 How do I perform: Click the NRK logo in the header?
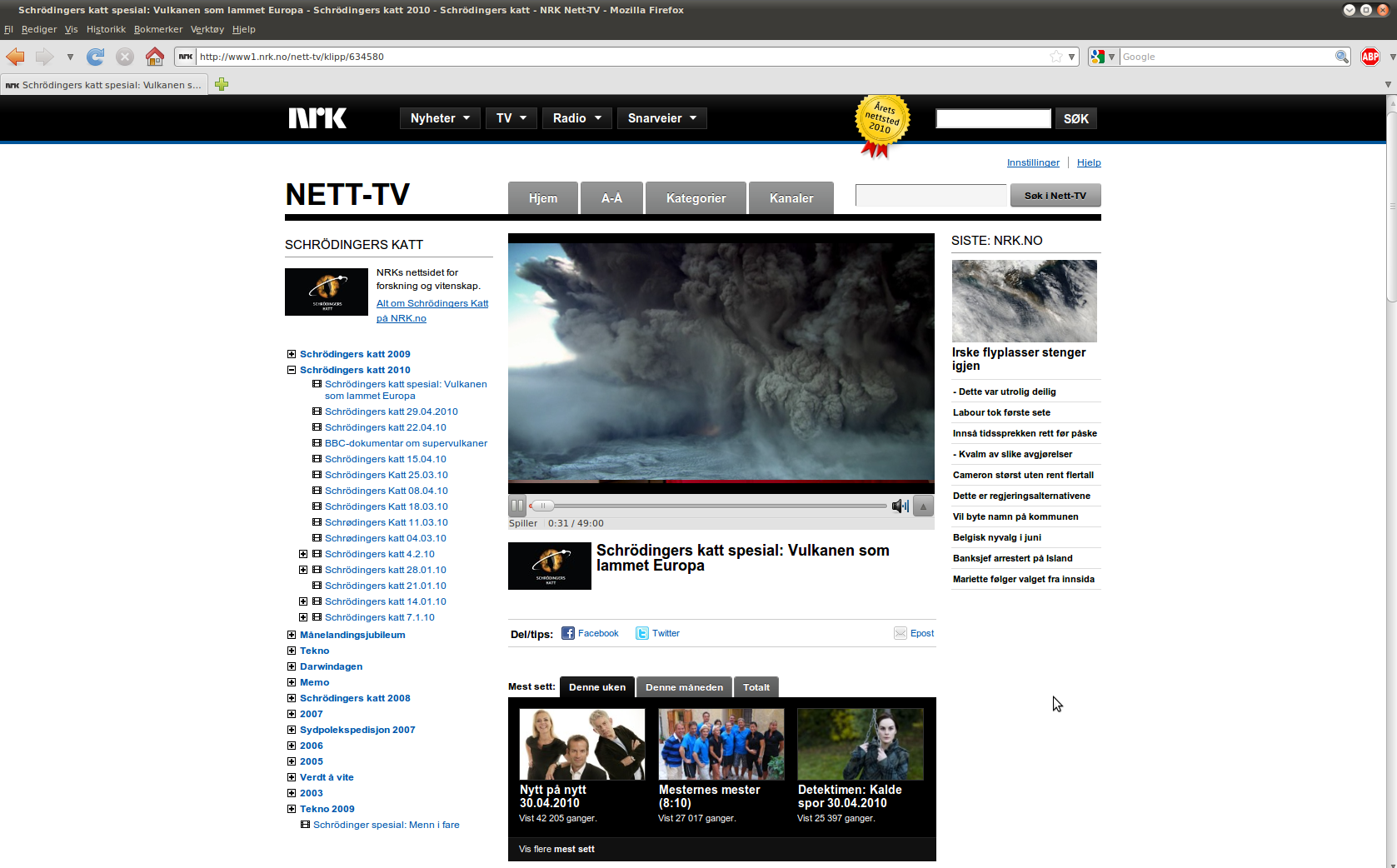point(317,118)
